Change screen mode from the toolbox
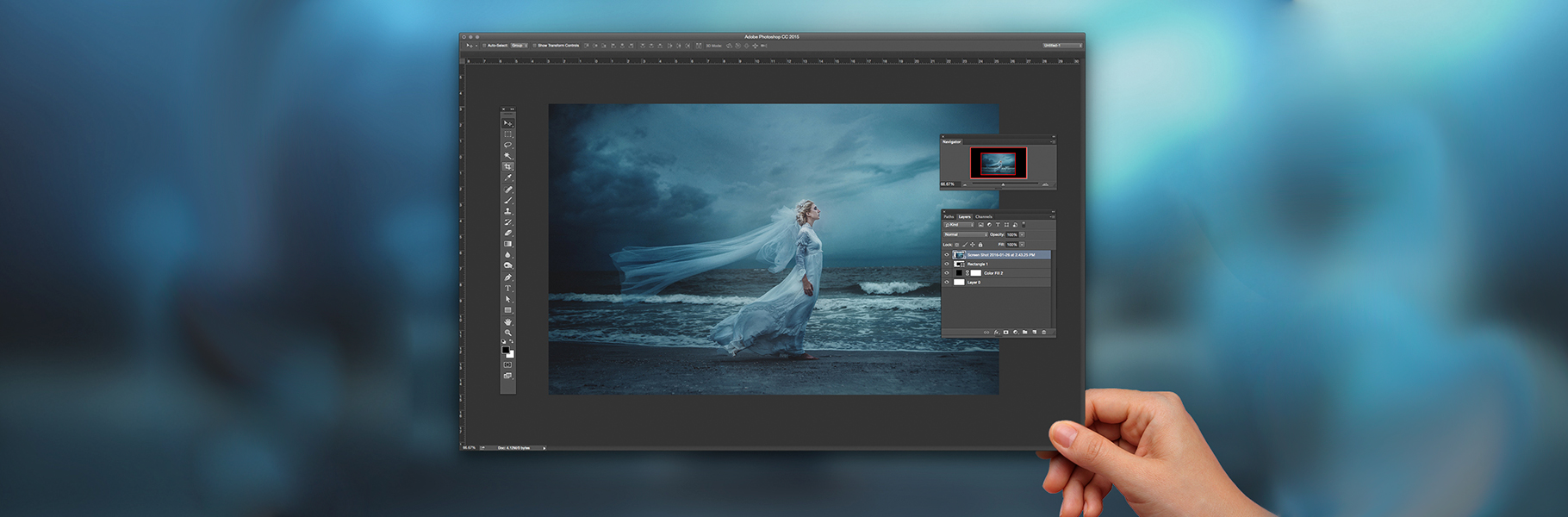Image resolution: width=1568 pixels, height=517 pixels. pyautogui.click(x=507, y=376)
